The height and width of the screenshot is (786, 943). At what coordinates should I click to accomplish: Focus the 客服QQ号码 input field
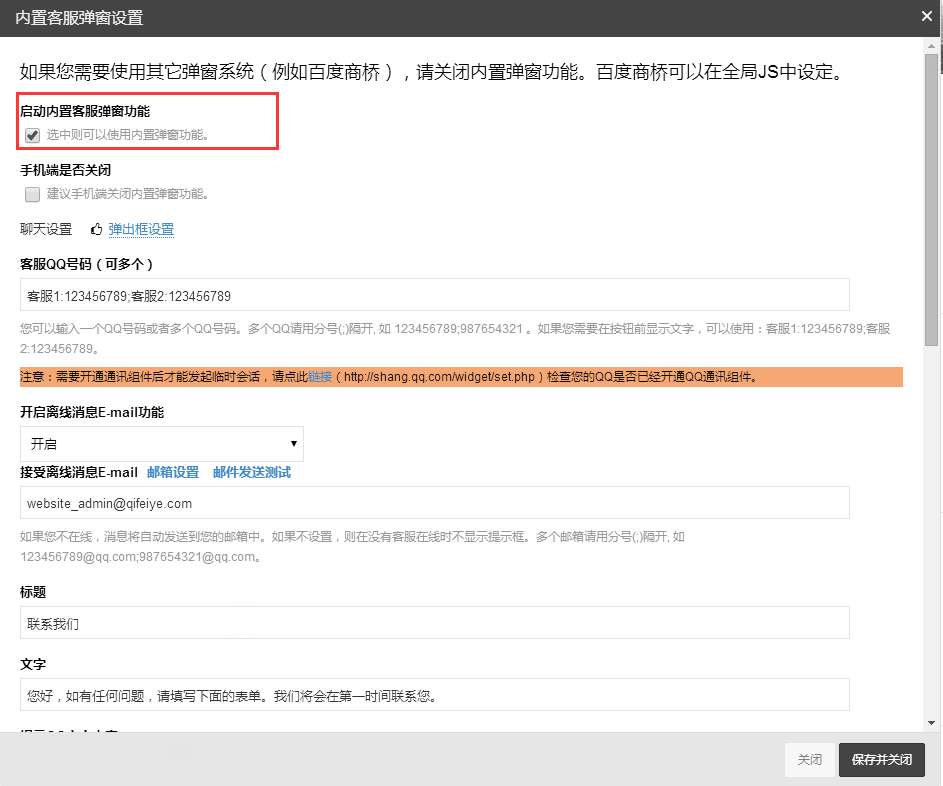(434, 296)
